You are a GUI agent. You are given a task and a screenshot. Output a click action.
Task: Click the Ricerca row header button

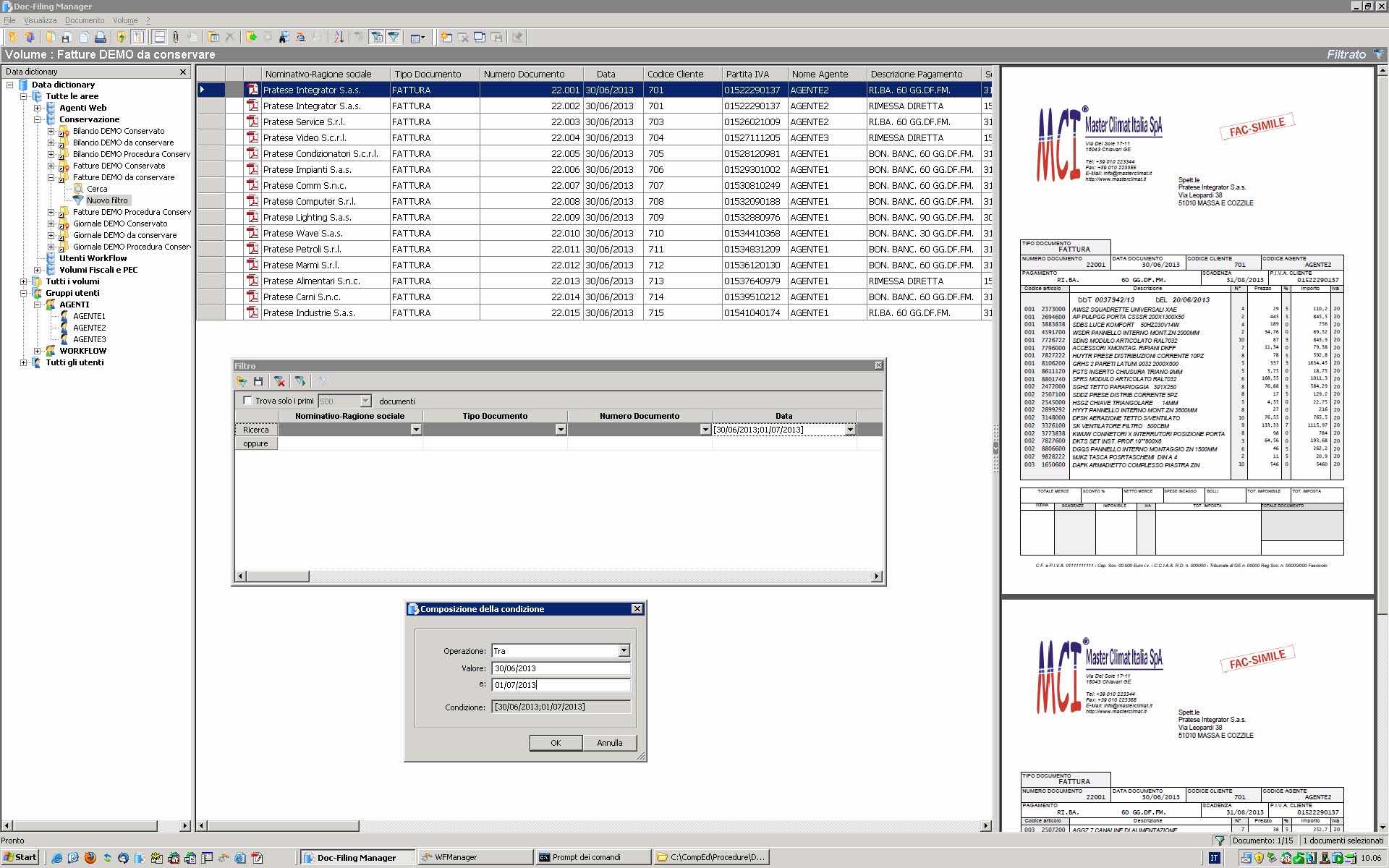tap(256, 430)
